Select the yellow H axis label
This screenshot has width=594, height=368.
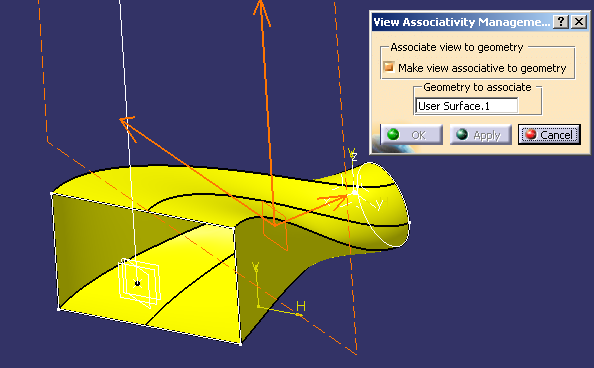coord(300,305)
